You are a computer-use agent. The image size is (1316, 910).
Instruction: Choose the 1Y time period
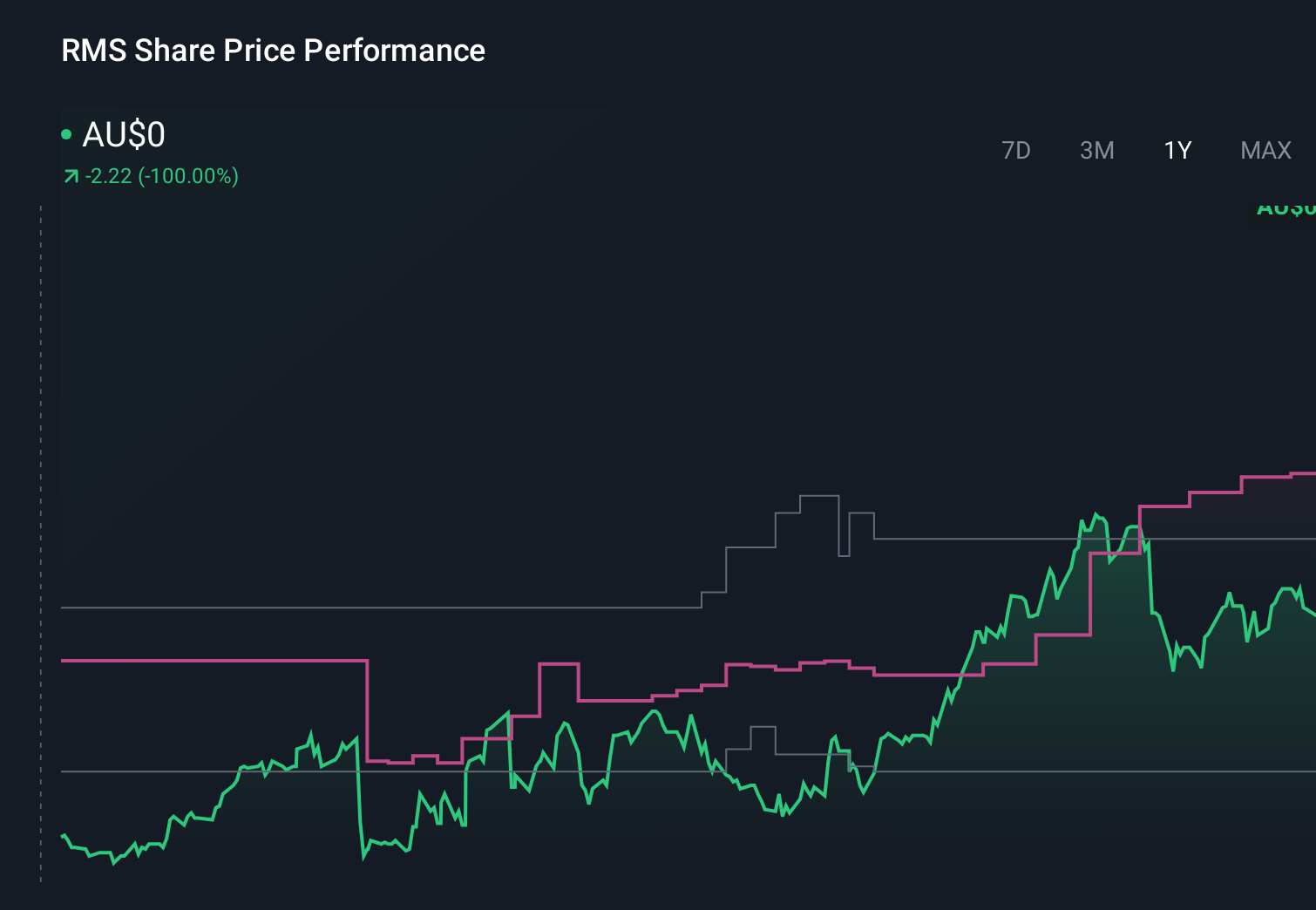point(1177,151)
